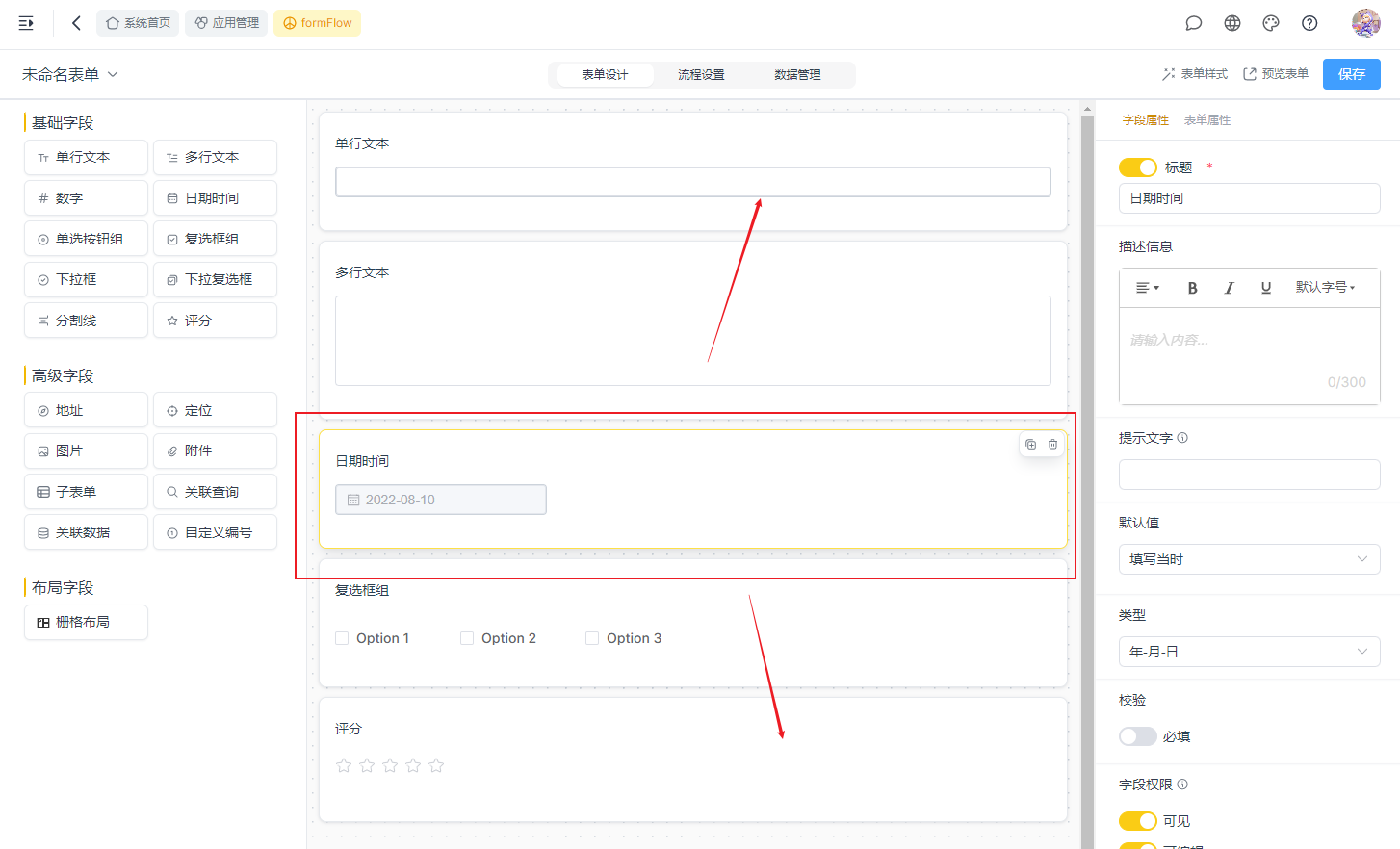This screenshot has width=1400, height=849.
Task: Add a 数字 field
Action: (86, 198)
